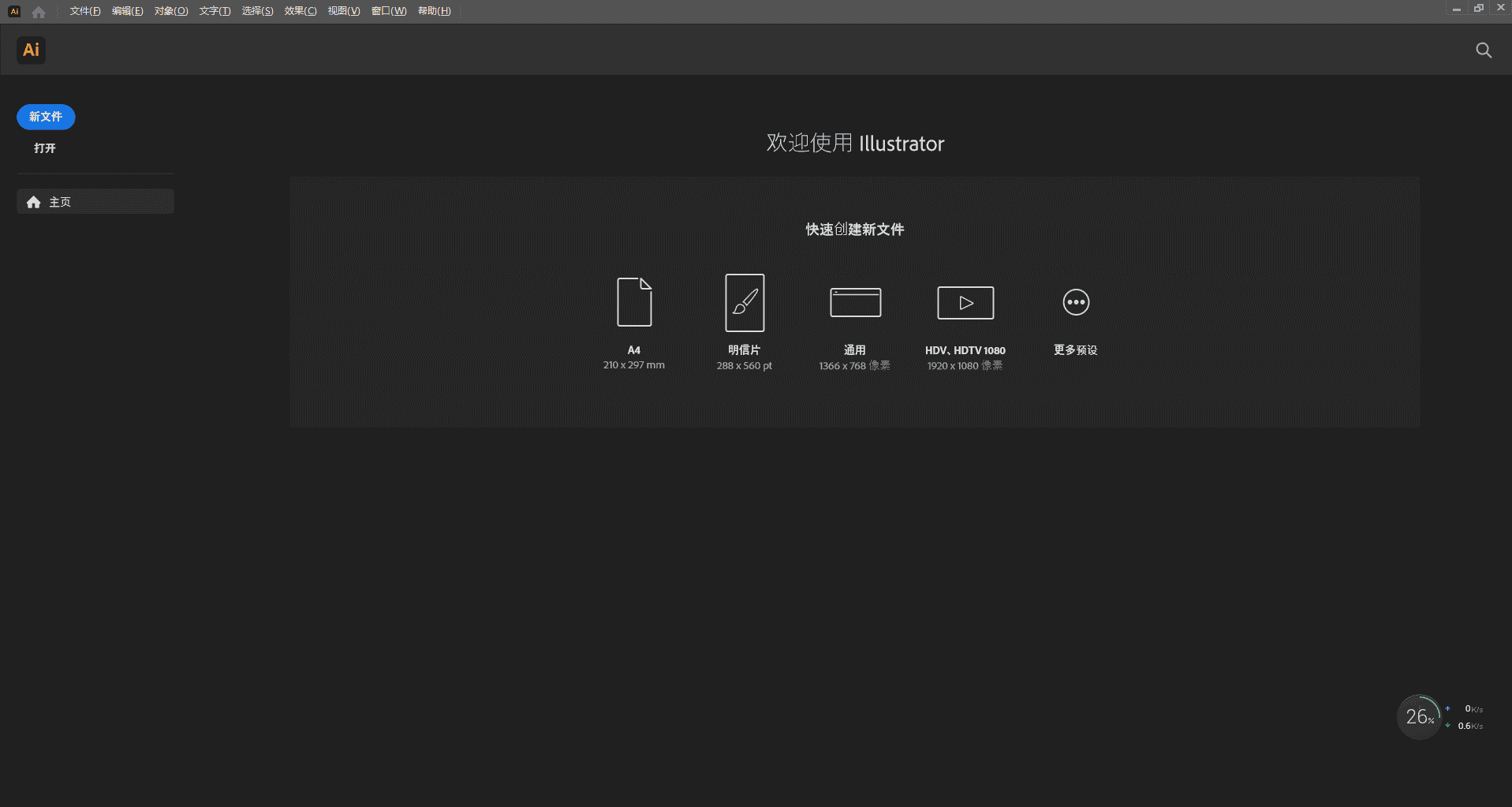Open the 编辑(E) menu
Viewport: 1512px width, 807px height.
127,11
